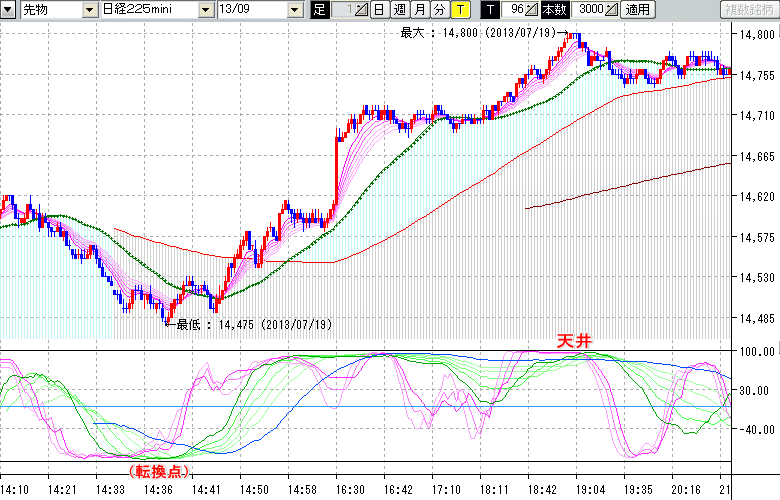Click the 3000 bar count input field
Viewport: 780px width, 500px height.
(589, 10)
